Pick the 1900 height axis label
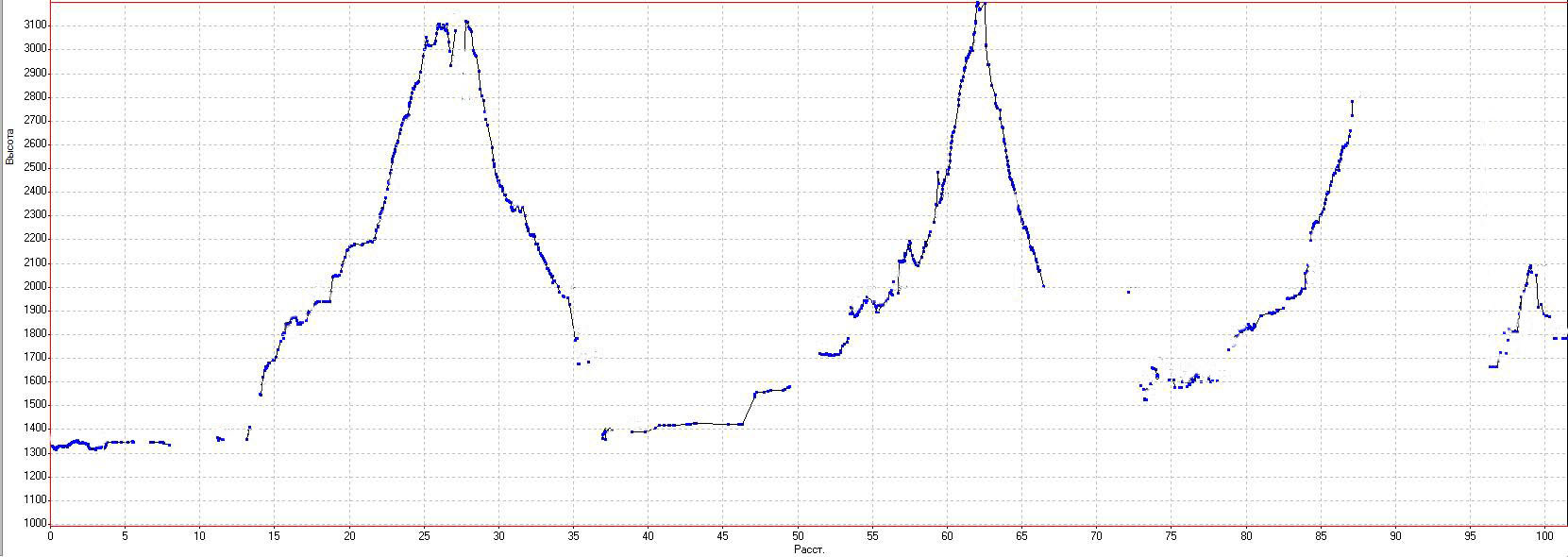Screen dimensions: 1568x557 34,310
